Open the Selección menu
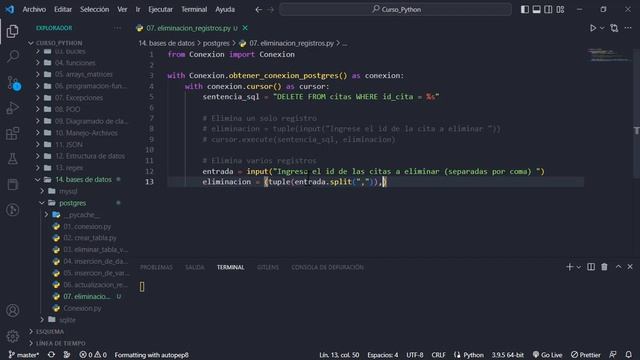 (94, 9)
